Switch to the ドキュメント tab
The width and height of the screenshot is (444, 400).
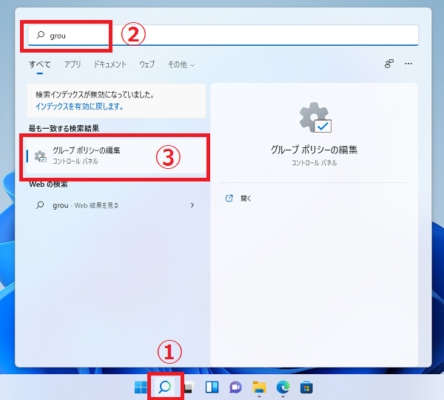(x=110, y=64)
